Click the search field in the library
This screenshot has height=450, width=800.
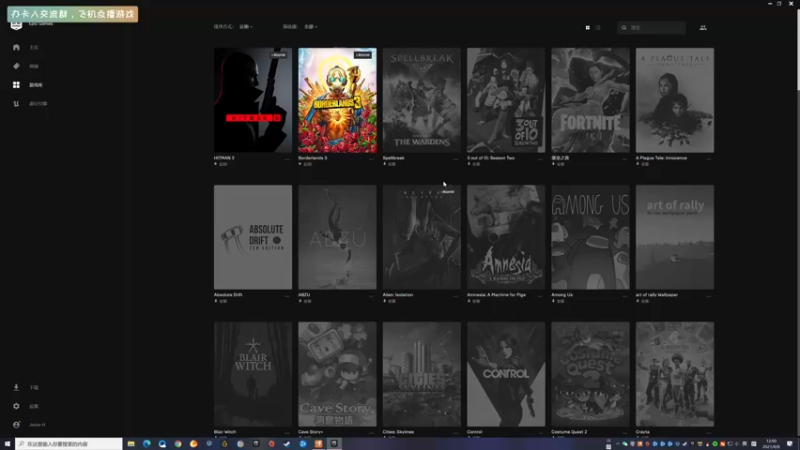[x=651, y=28]
